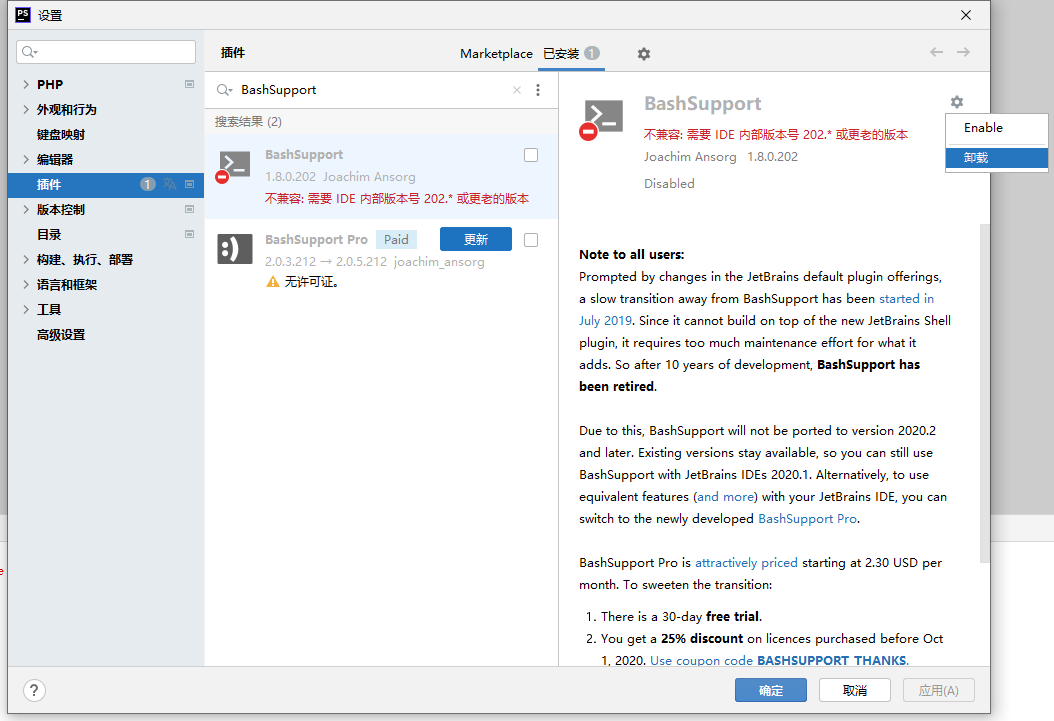The width and height of the screenshot is (1054, 721).
Task: Click BashSupport Pro plugin icon in list
Action: tap(235, 249)
